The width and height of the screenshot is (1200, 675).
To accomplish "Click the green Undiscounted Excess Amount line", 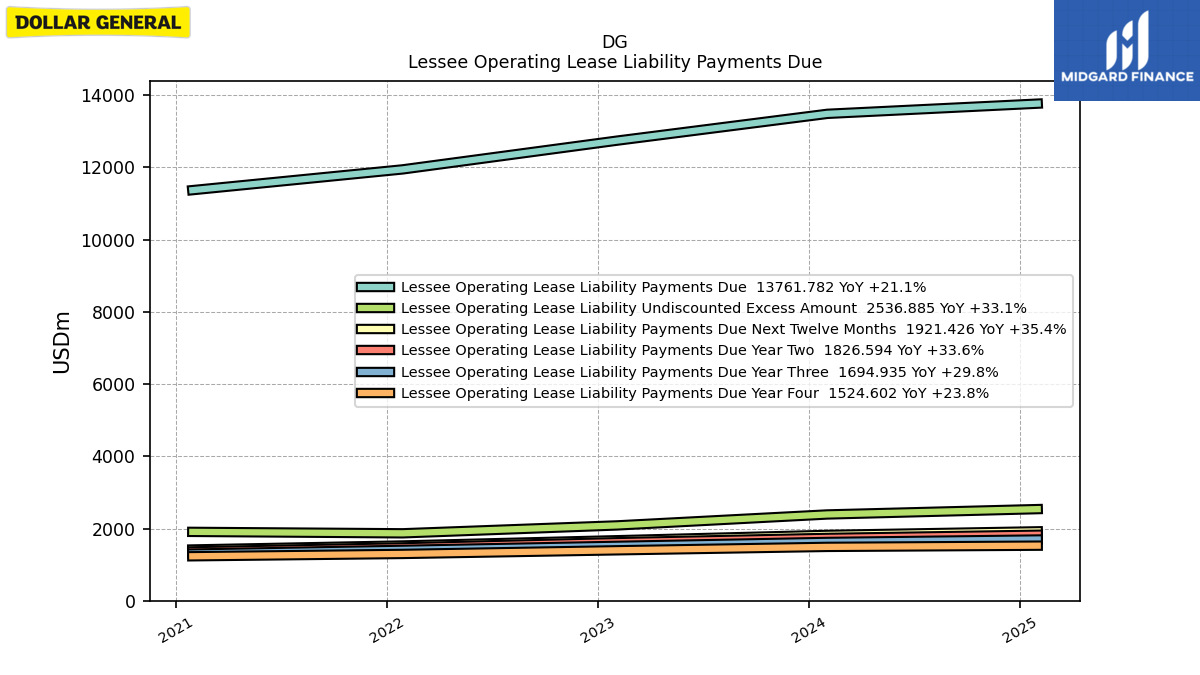I will click(615, 523).
